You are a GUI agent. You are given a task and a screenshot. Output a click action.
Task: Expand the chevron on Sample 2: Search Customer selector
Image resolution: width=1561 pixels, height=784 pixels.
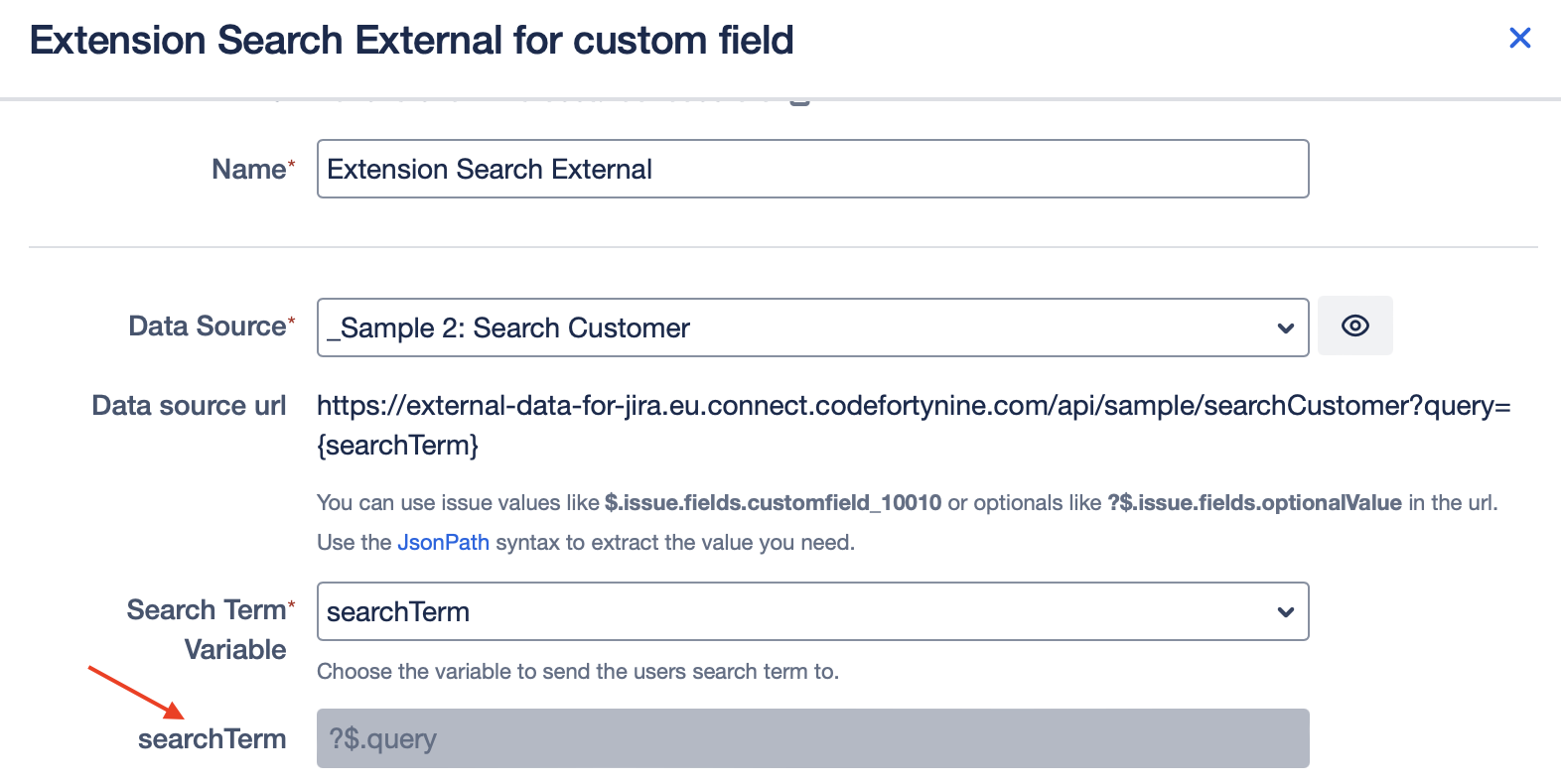click(x=1285, y=327)
